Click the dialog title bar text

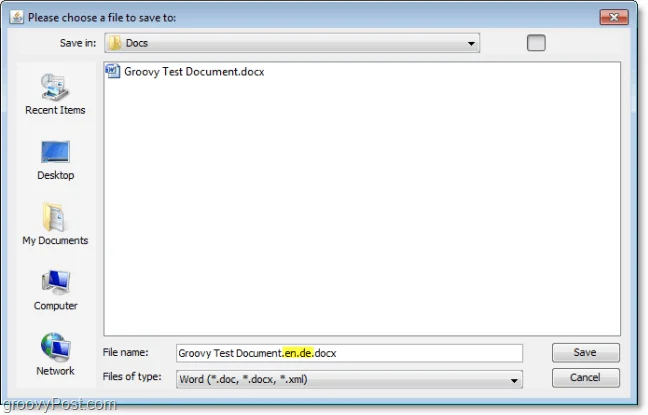pos(102,18)
